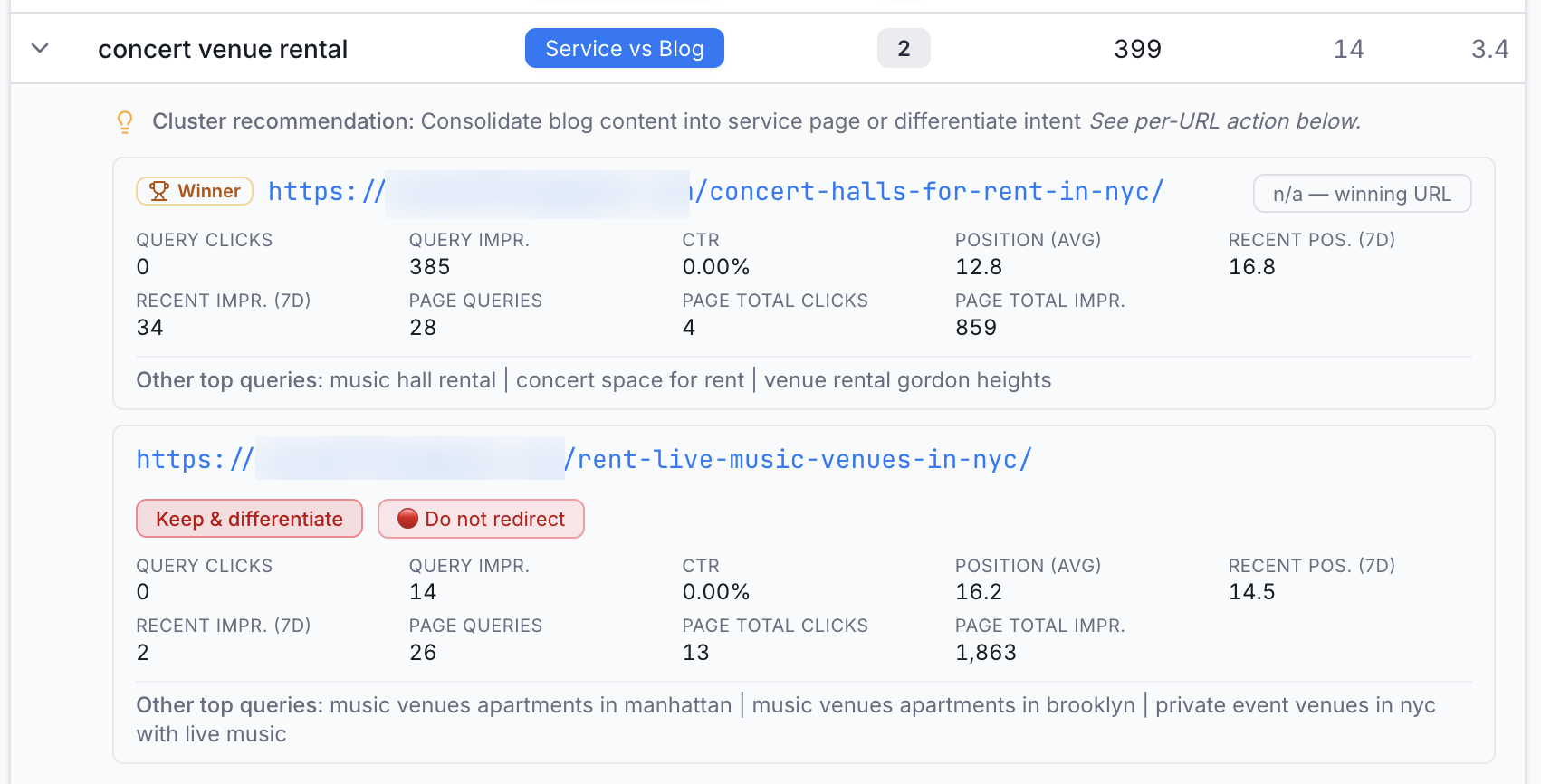Click the lightbulb recommendation icon
The image size is (1541, 784).
(x=125, y=122)
